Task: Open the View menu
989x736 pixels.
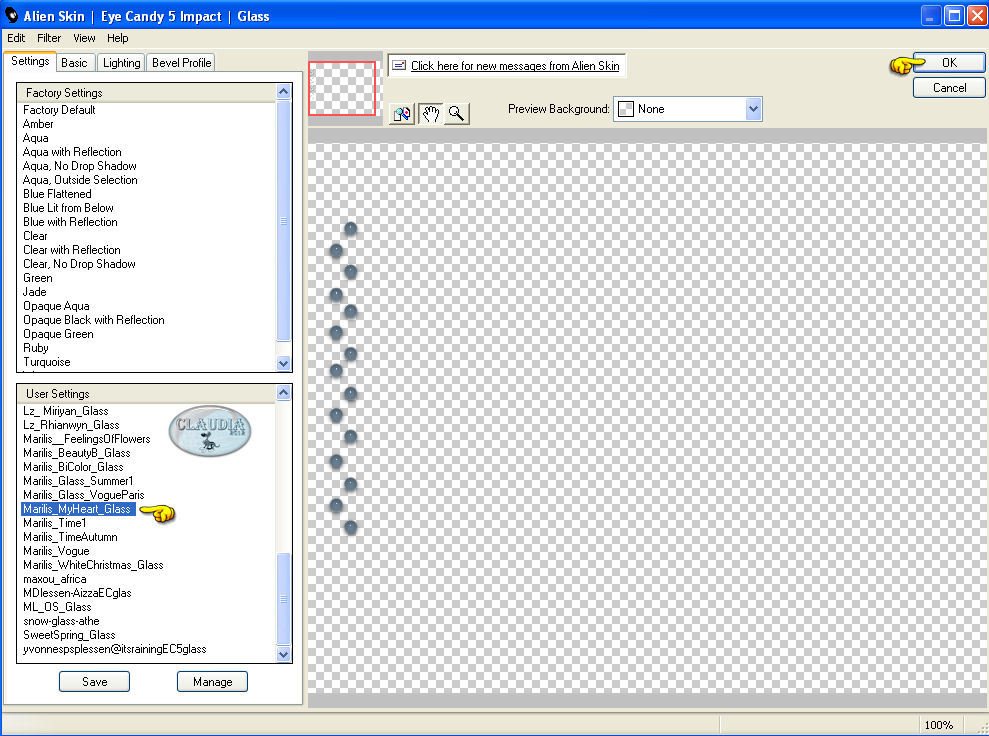Action: (x=84, y=38)
